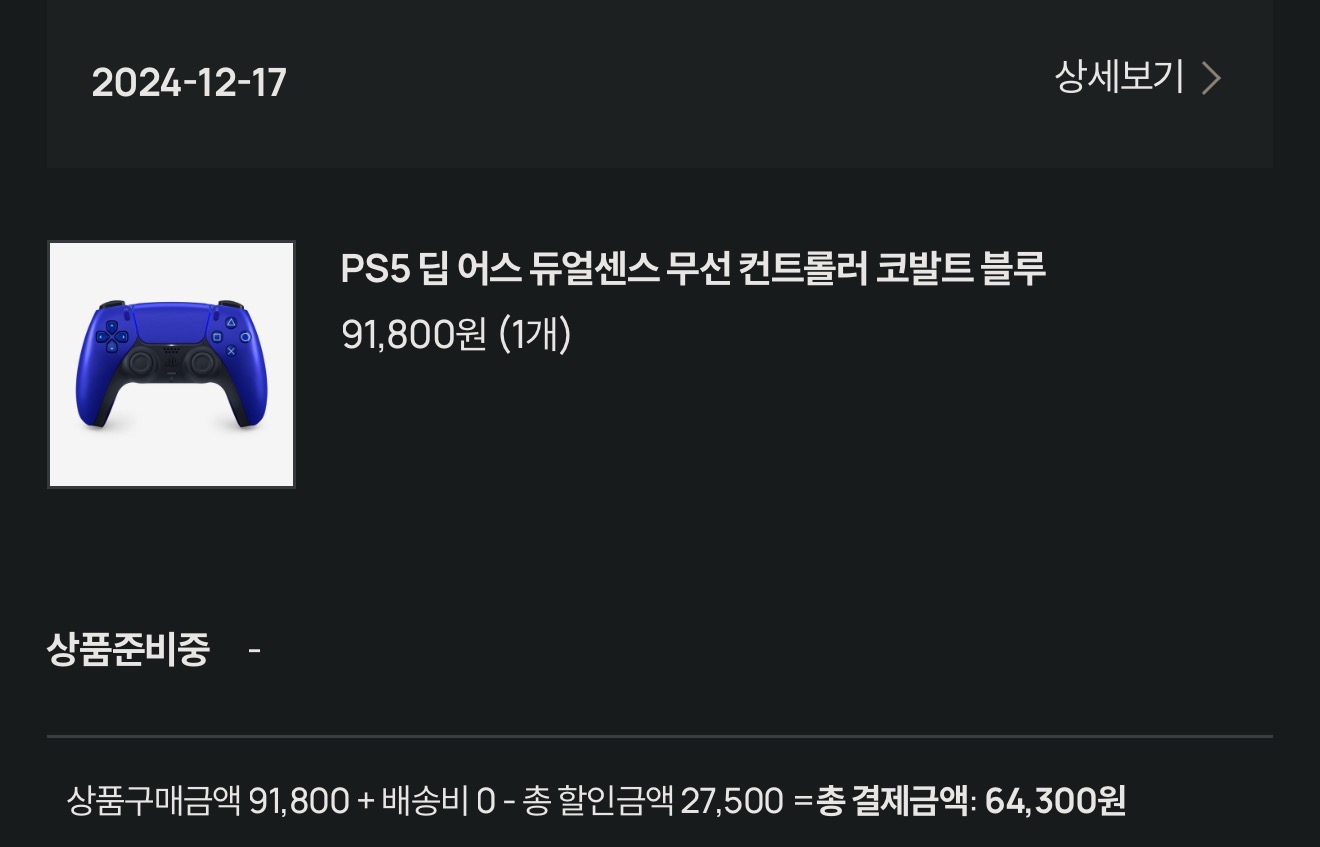Select the PS5 딥 어스 듀얼센스 product title
Viewport: 1320px width, 847px height.
click(x=693, y=269)
